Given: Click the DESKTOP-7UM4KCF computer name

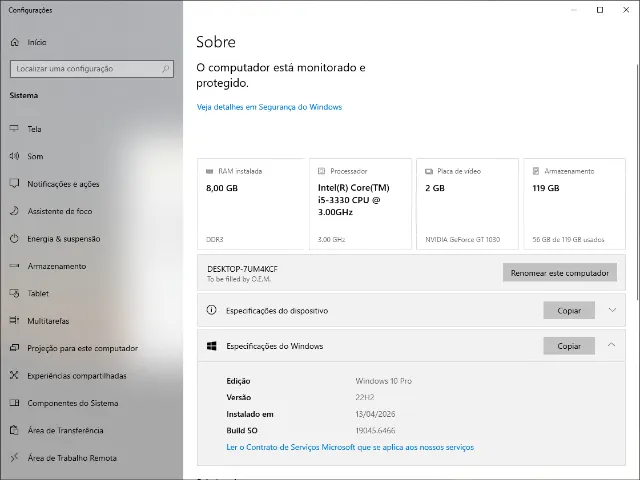Looking at the screenshot, I should [242, 269].
